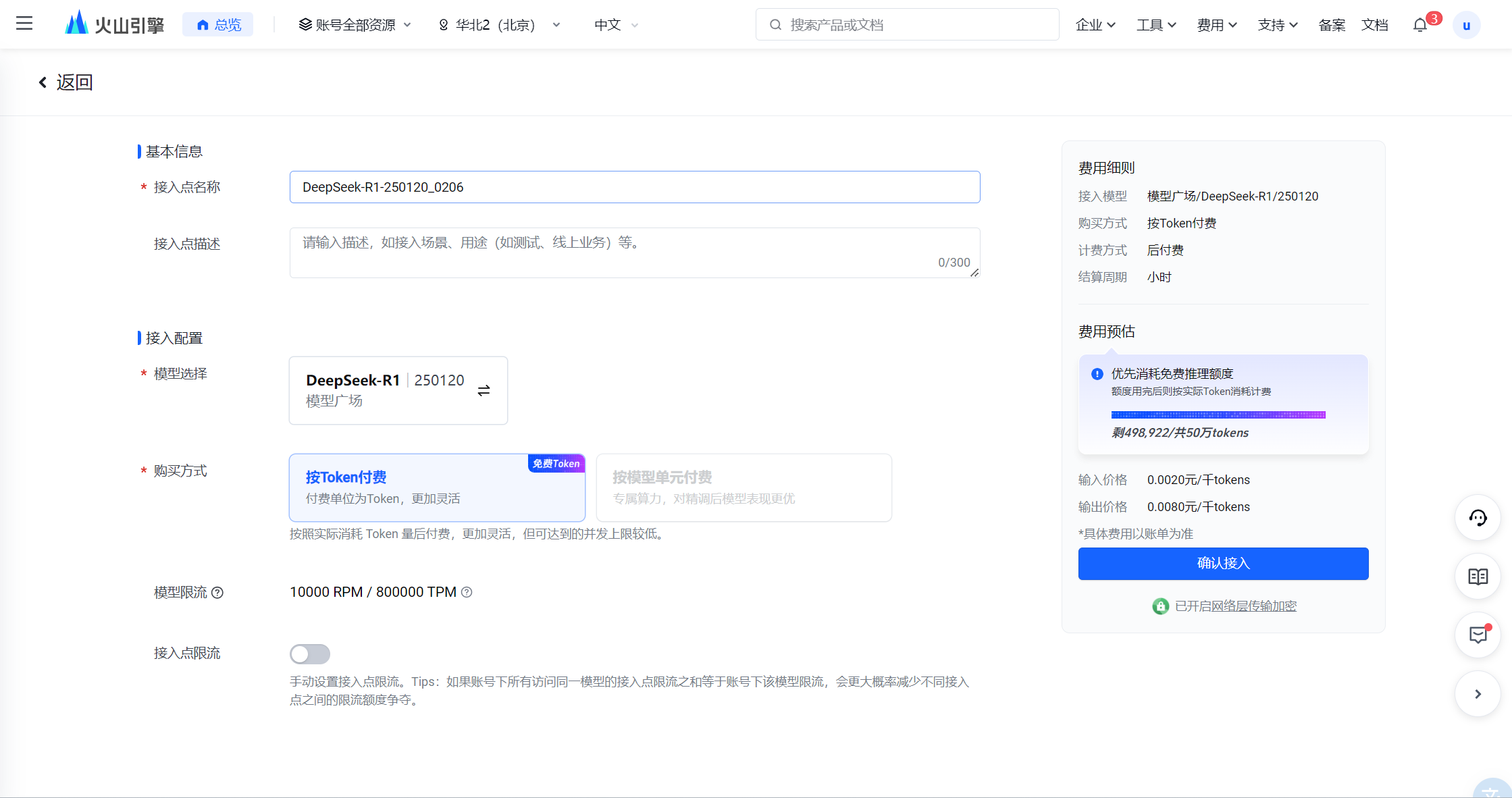Viewport: 1512px width, 798px height.
Task: Click the free token quota progress bar
Action: click(1218, 415)
